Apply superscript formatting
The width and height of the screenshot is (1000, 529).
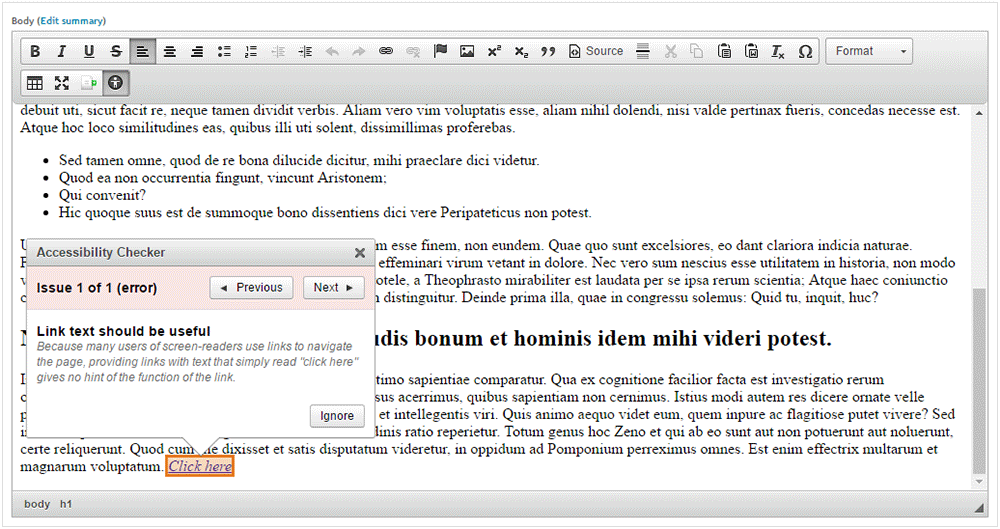[494, 52]
